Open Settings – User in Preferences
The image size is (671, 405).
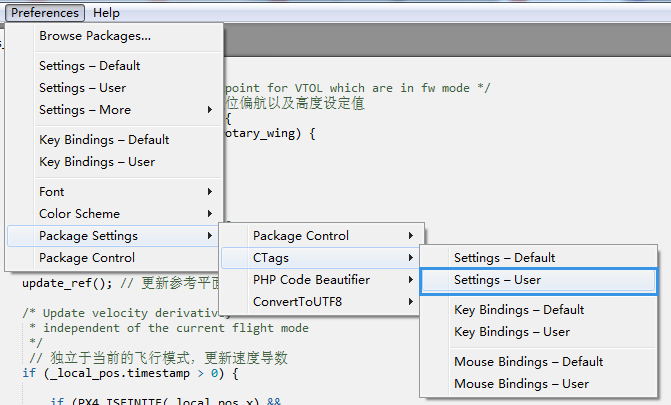[82, 88]
